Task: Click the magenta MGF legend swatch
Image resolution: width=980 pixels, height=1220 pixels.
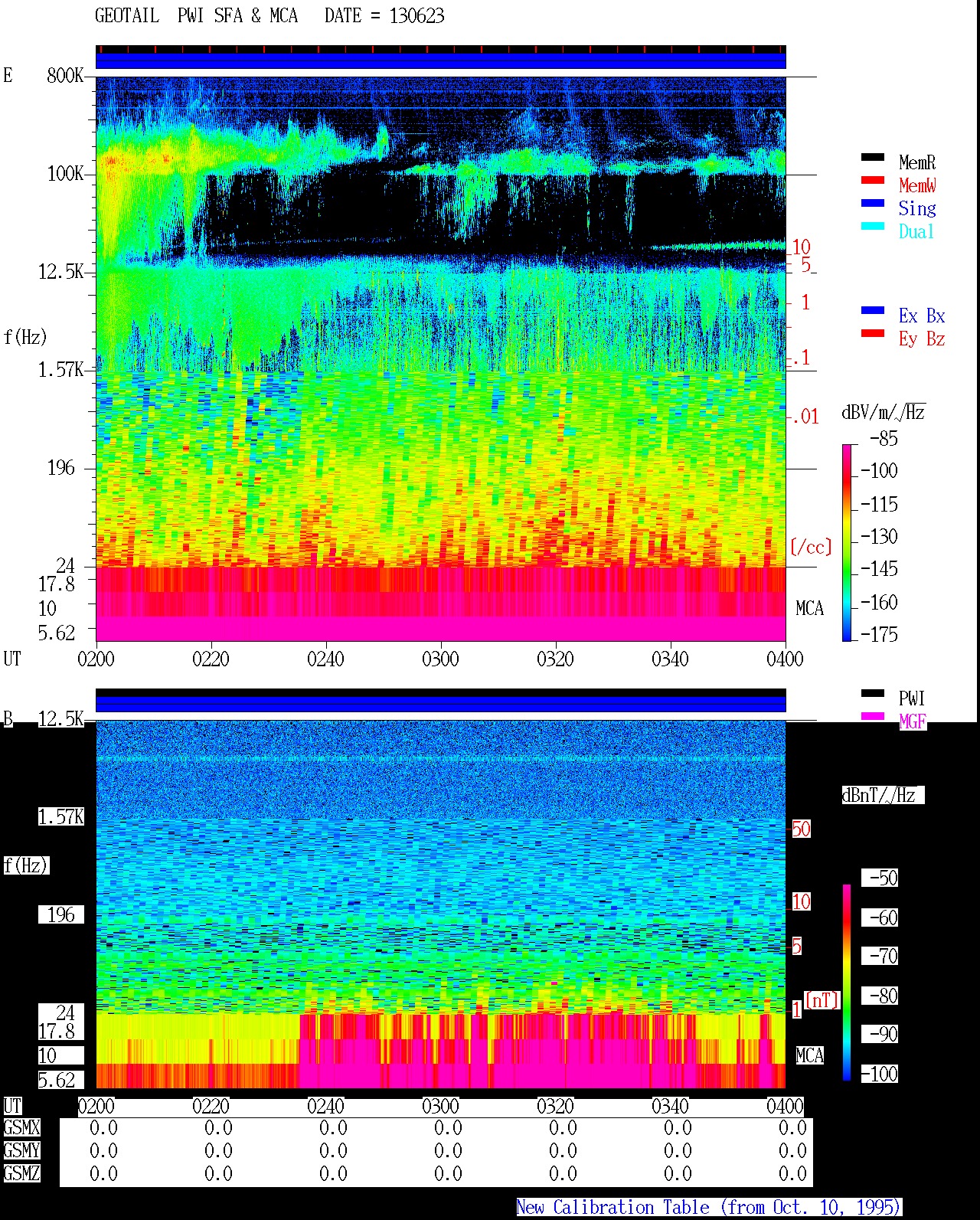Action: pos(873,716)
